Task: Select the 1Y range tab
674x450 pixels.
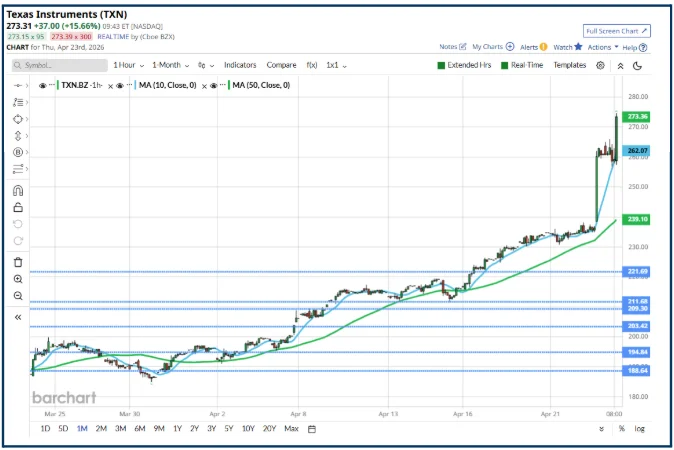Action: tap(178, 429)
